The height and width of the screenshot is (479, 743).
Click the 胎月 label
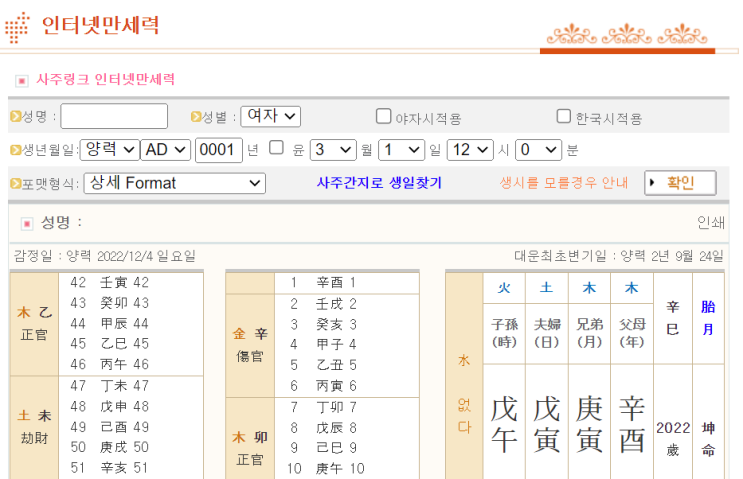(708, 318)
